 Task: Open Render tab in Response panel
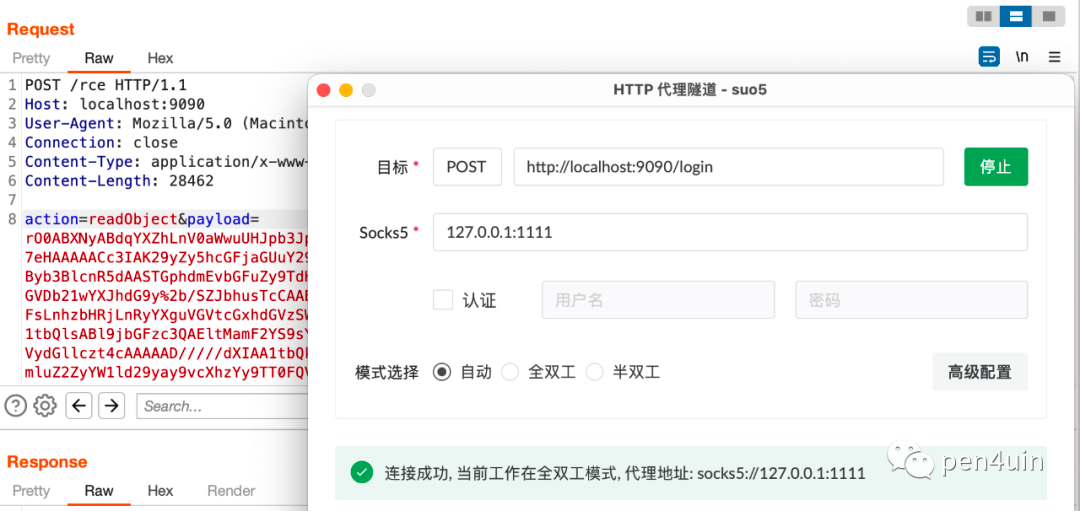[x=231, y=490]
